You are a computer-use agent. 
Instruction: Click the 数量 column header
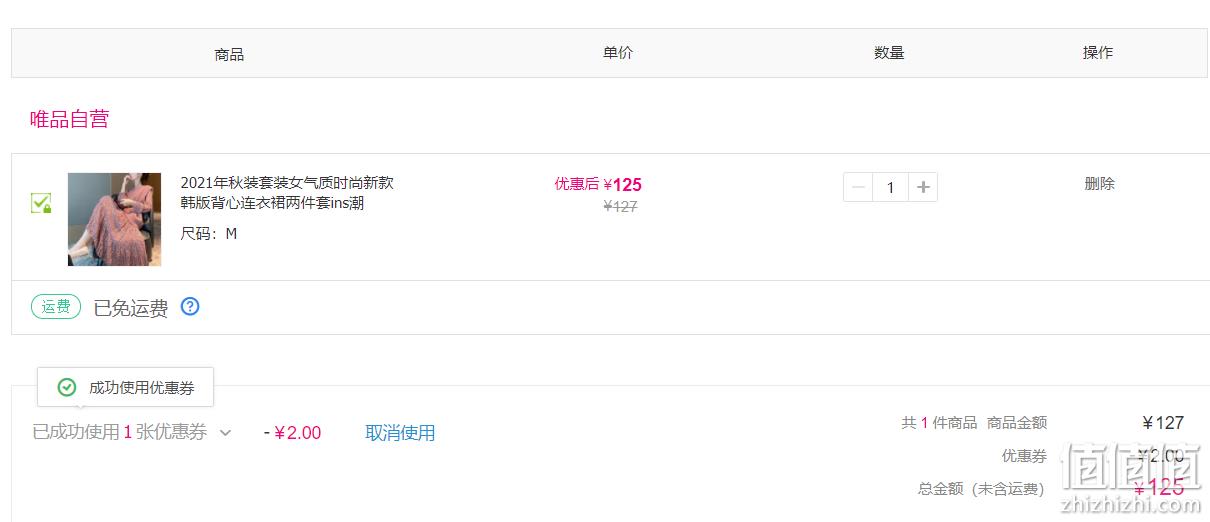pyautogui.click(x=889, y=53)
